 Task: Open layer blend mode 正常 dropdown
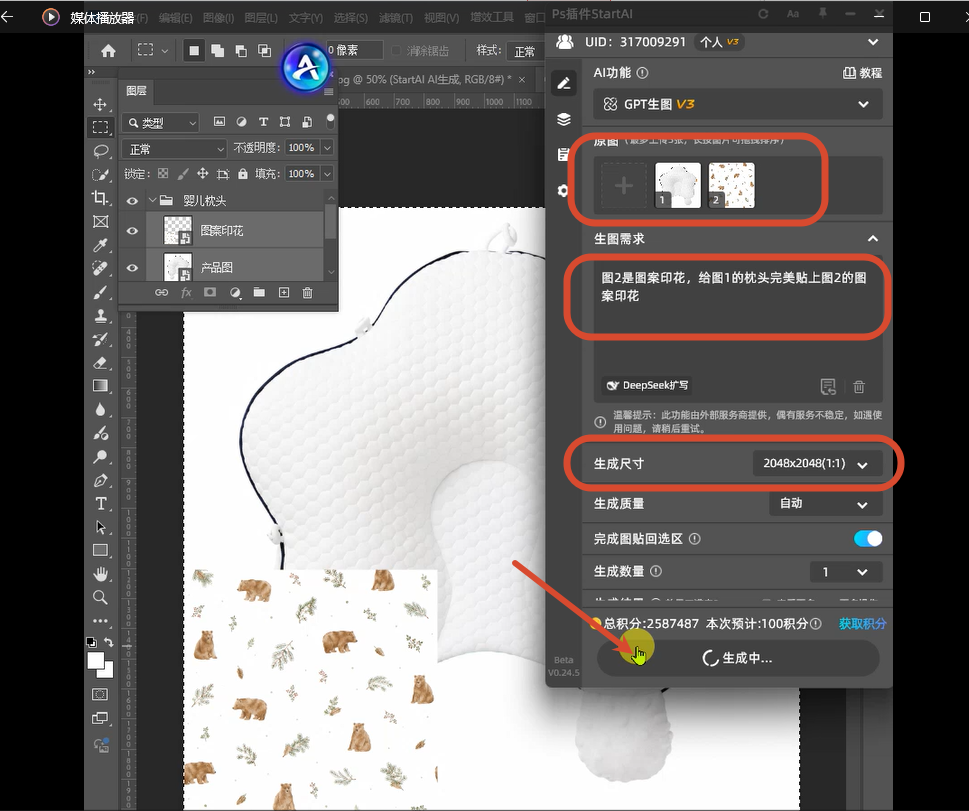click(x=174, y=149)
